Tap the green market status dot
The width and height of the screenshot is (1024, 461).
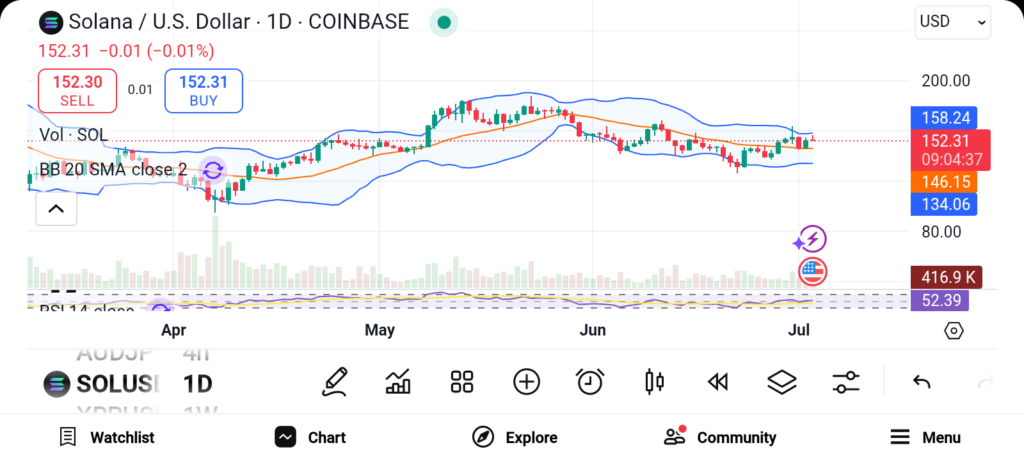[444, 23]
